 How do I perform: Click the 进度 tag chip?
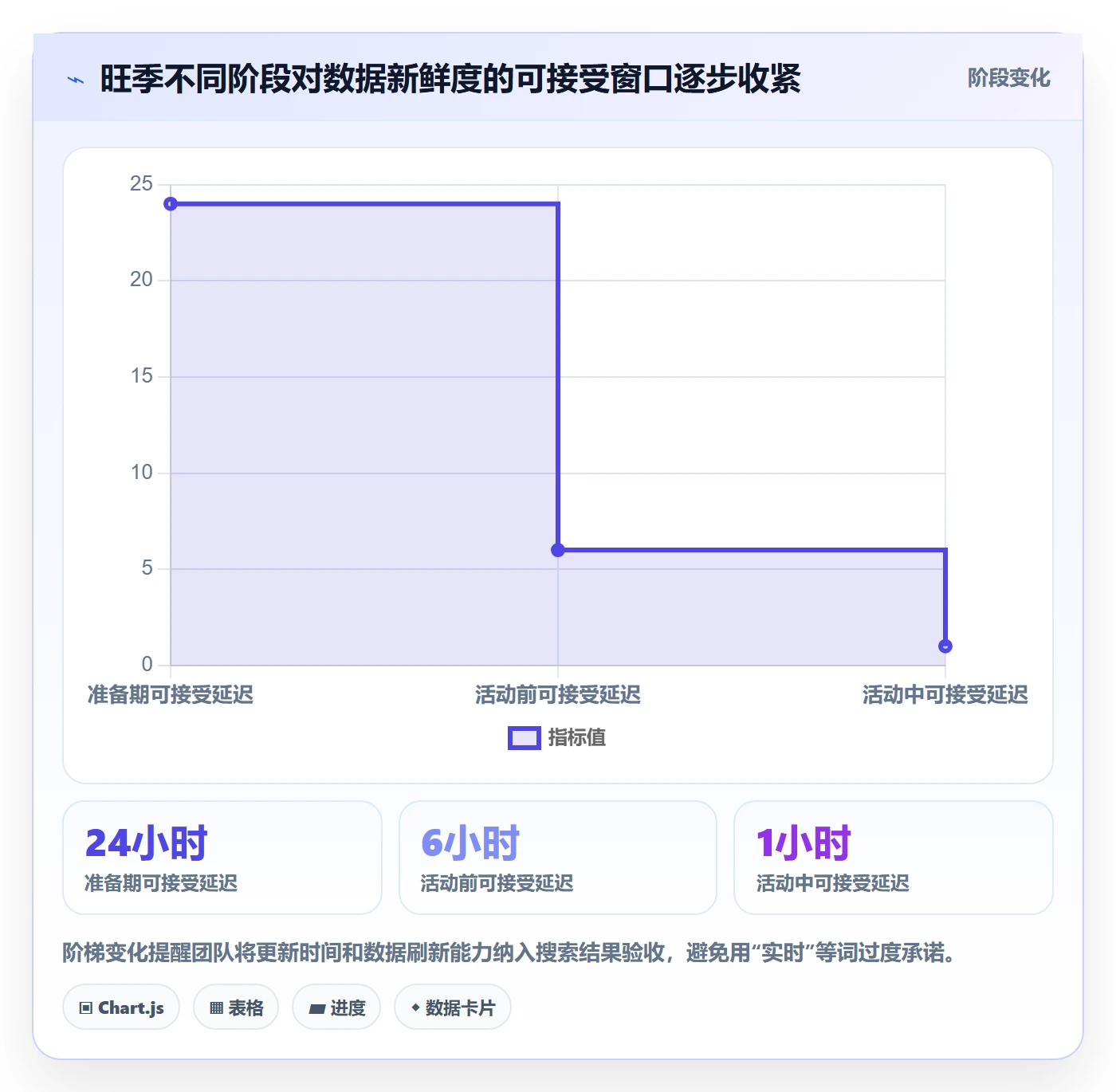pyautogui.click(x=336, y=1008)
